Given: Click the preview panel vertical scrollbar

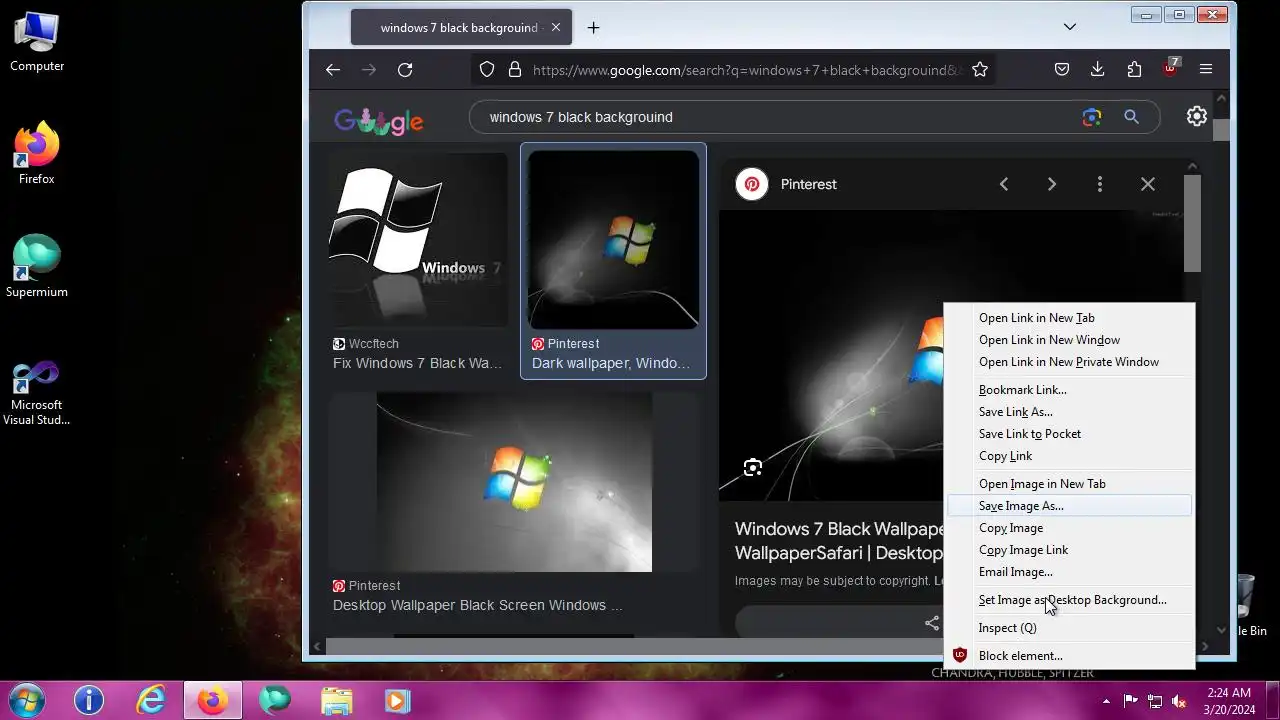Looking at the screenshot, I should [1192, 223].
